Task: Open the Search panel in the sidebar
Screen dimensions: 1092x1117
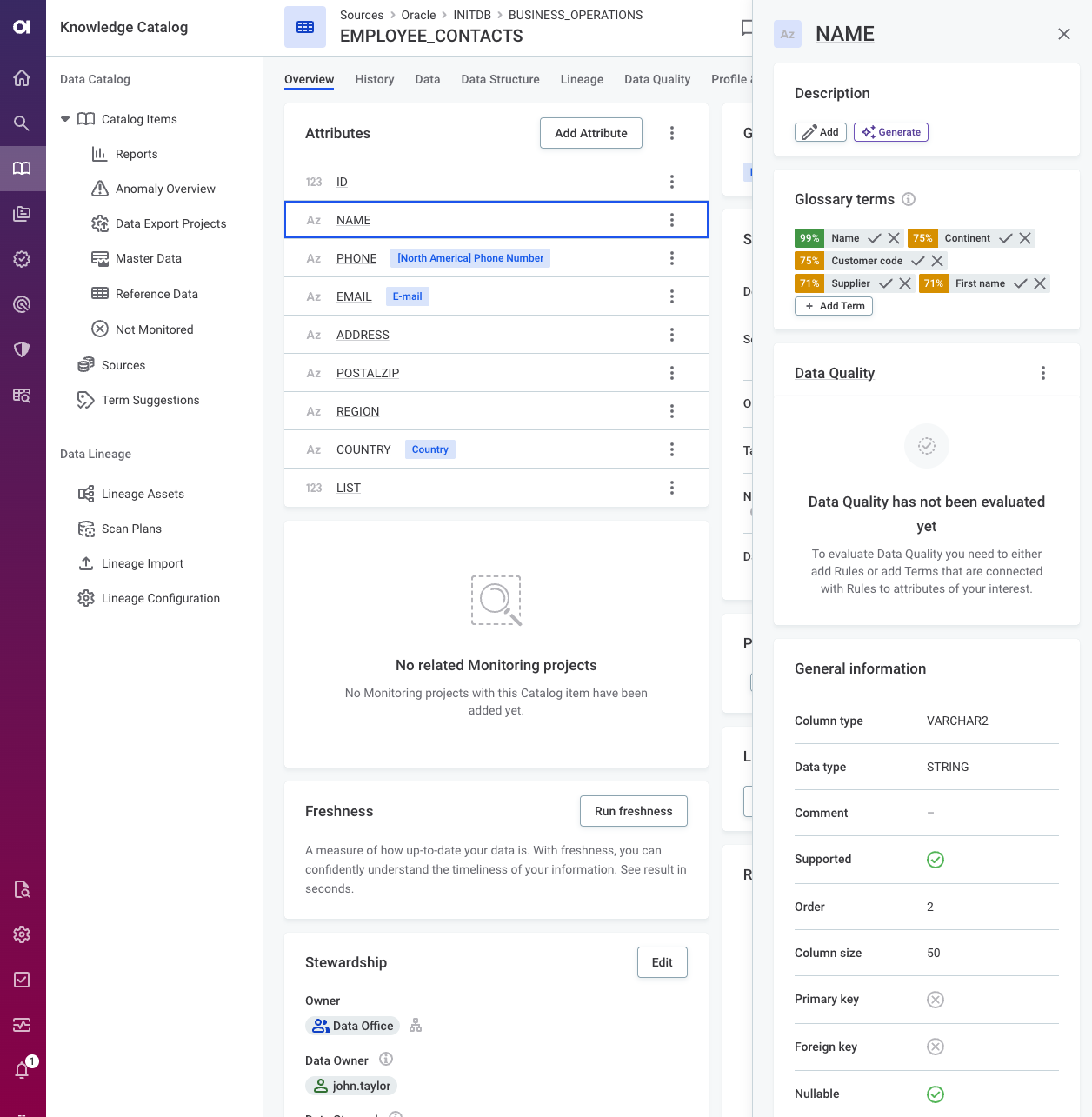Action: coord(23,123)
